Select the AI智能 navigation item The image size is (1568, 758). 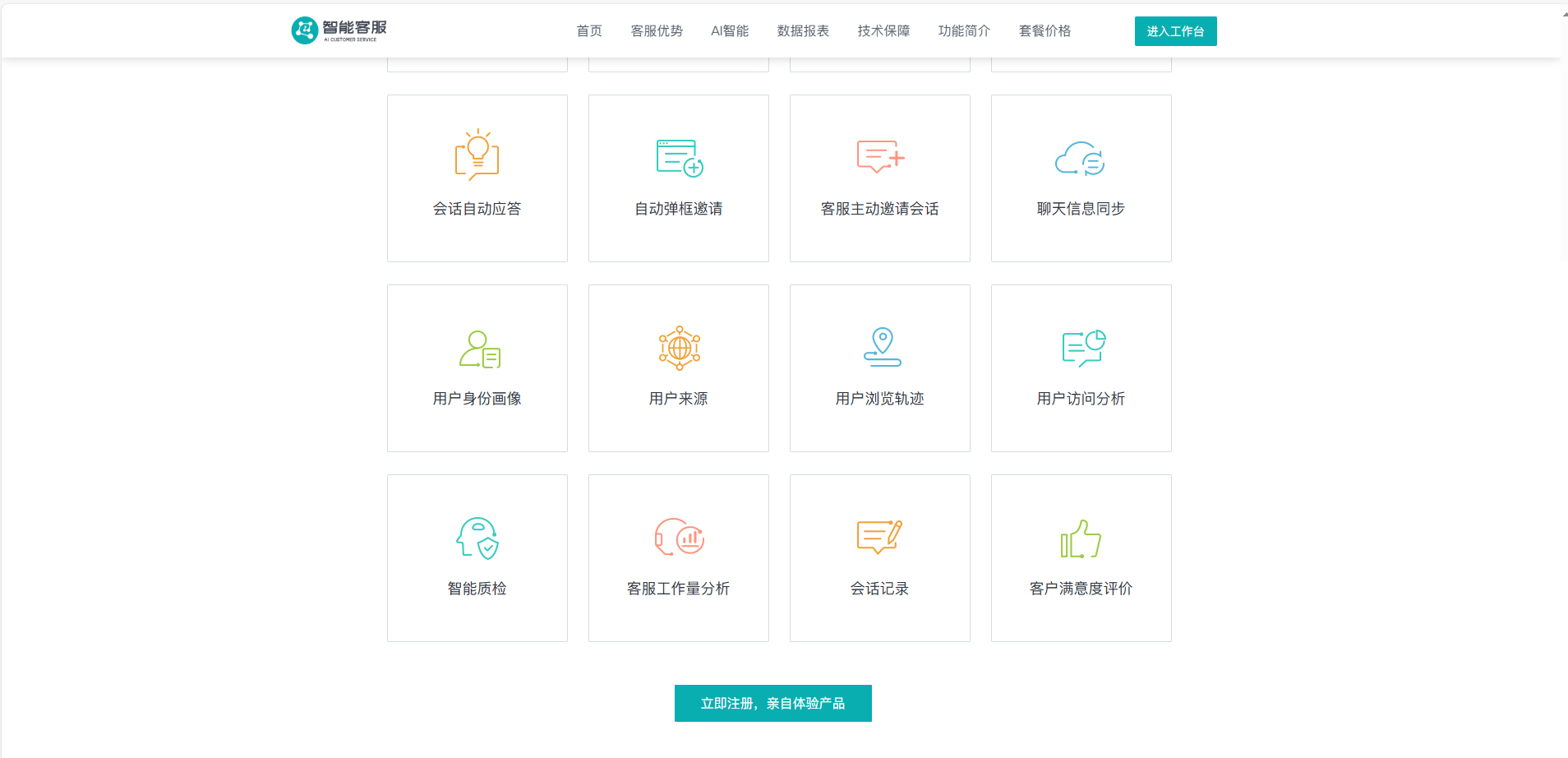coord(730,31)
